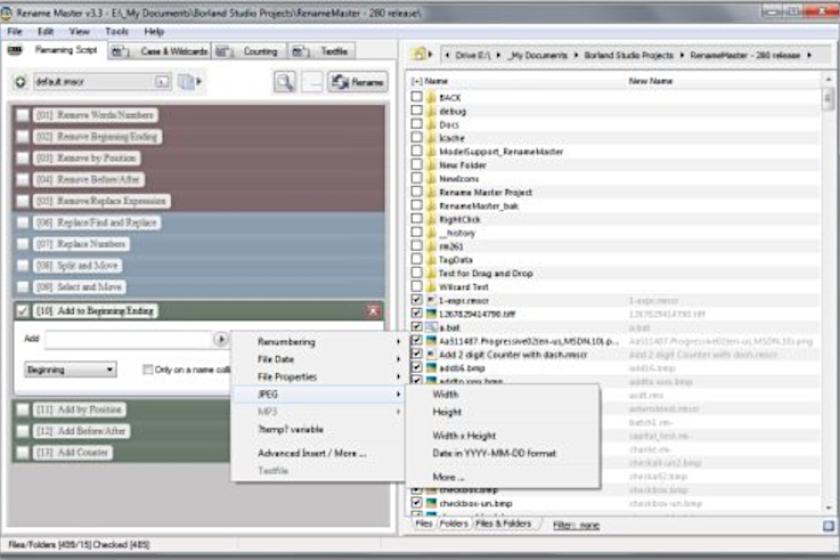Switch to the Files filter tab
The height and width of the screenshot is (560, 840).
424,524
